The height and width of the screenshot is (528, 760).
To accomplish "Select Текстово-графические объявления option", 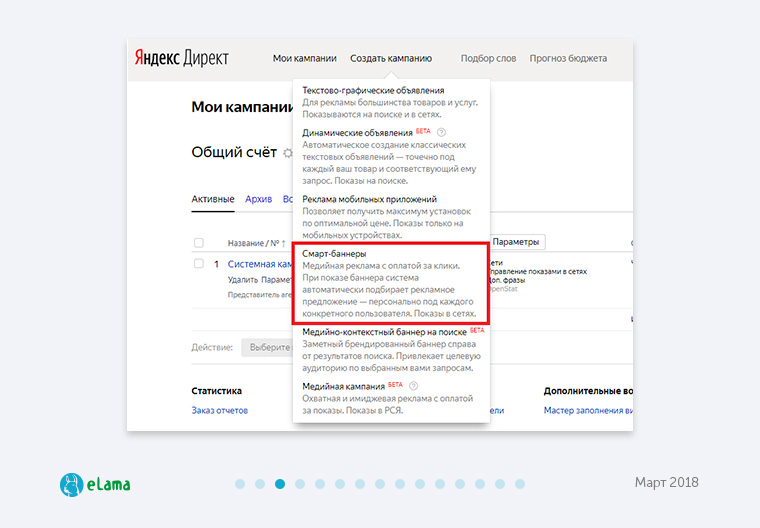I will [x=373, y=90].
